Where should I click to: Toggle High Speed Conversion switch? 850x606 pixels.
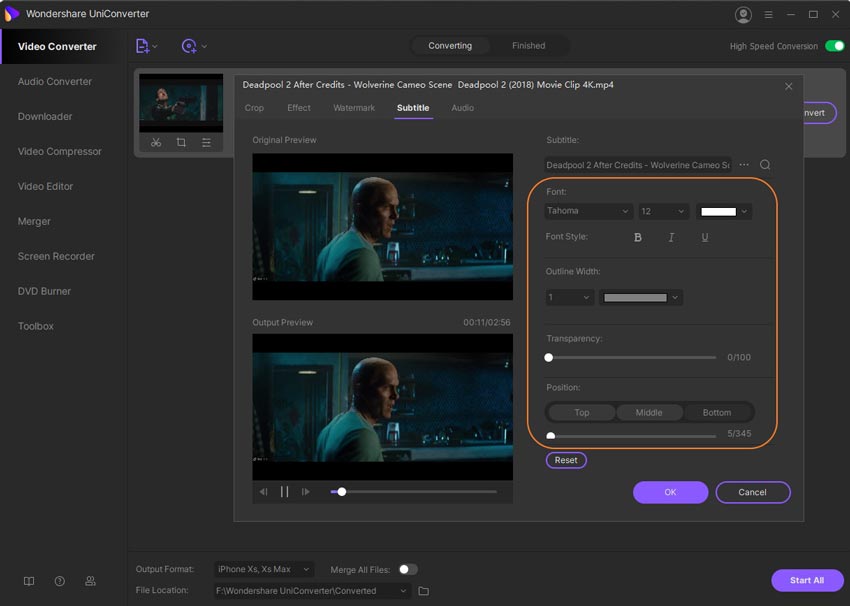tap(834, 46)
